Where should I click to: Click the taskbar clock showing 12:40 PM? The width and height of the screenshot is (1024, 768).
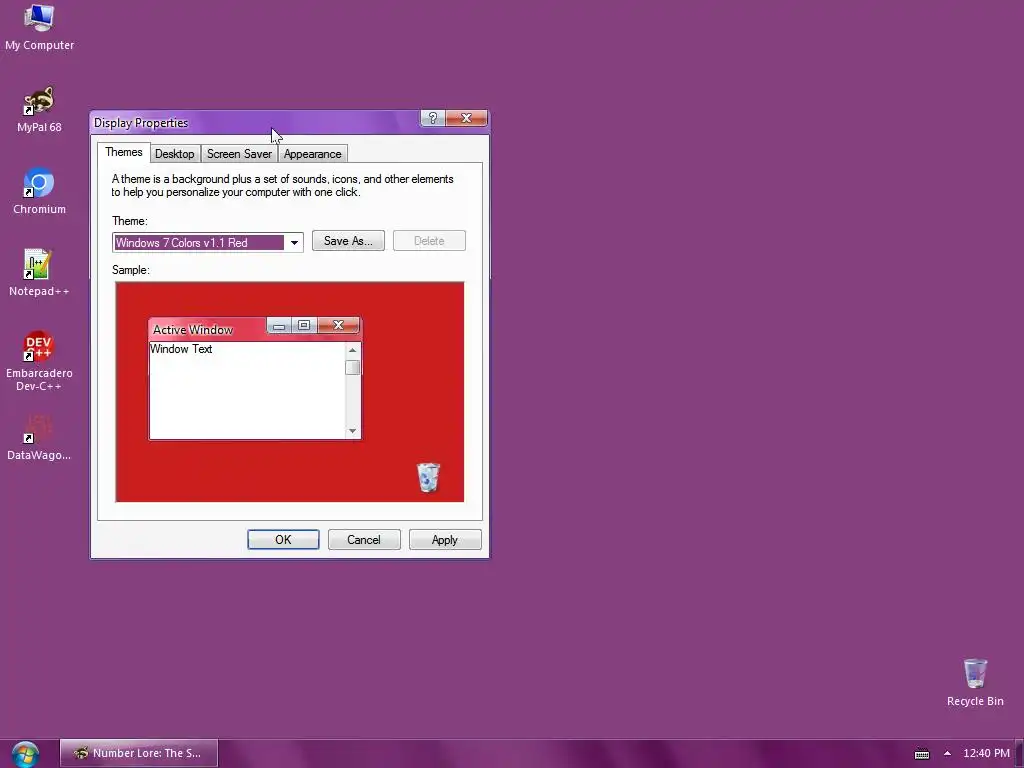[986, 753]
